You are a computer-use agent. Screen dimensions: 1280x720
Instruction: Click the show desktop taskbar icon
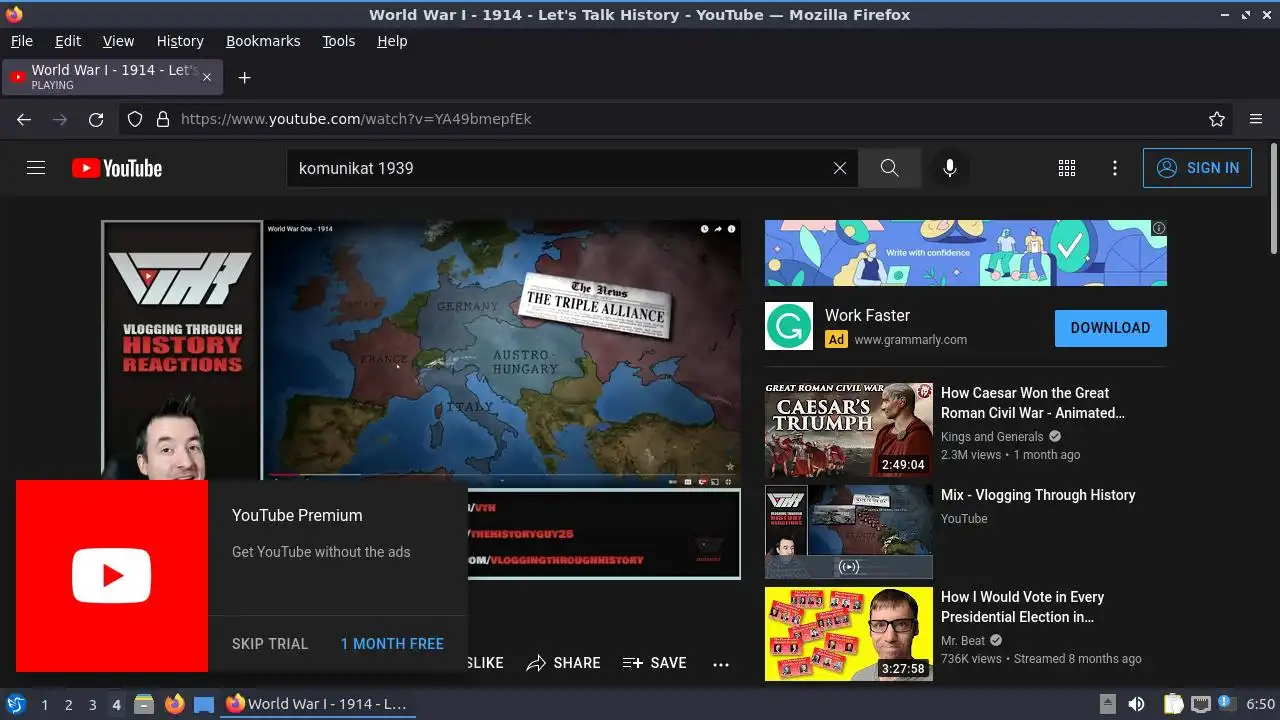pyautogui.click(x=204, y=704)
